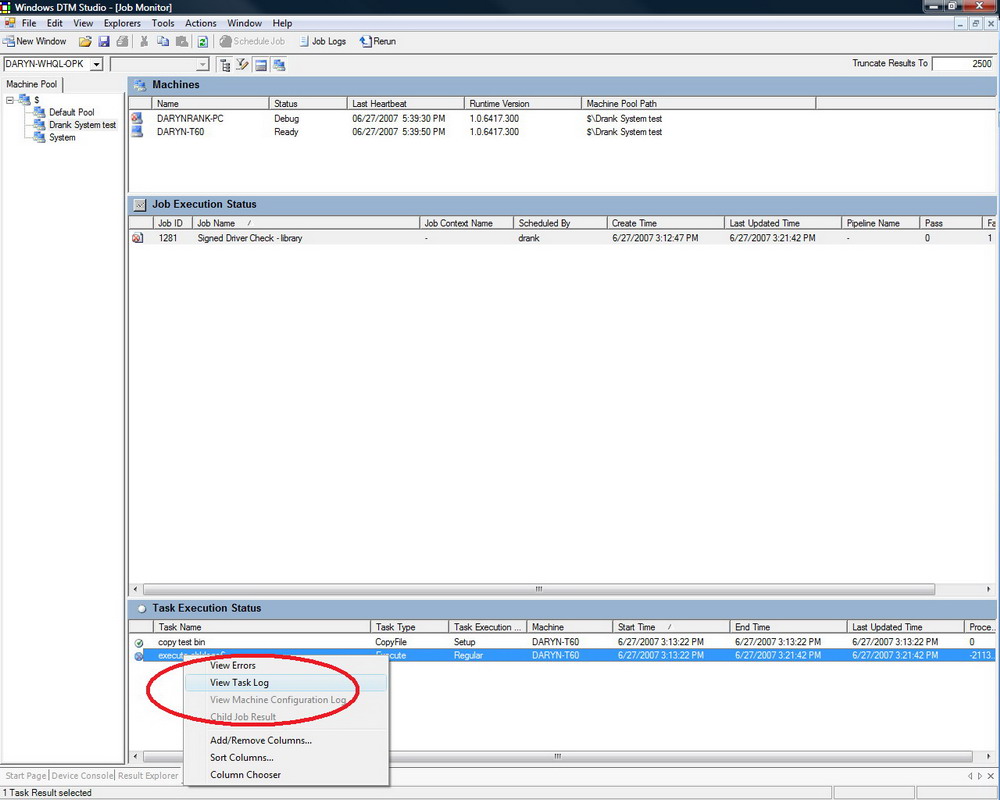The width and height of the screenshot is (1000, 800).
Task: Select the Default Pool tree item
Action: (71, 112)
